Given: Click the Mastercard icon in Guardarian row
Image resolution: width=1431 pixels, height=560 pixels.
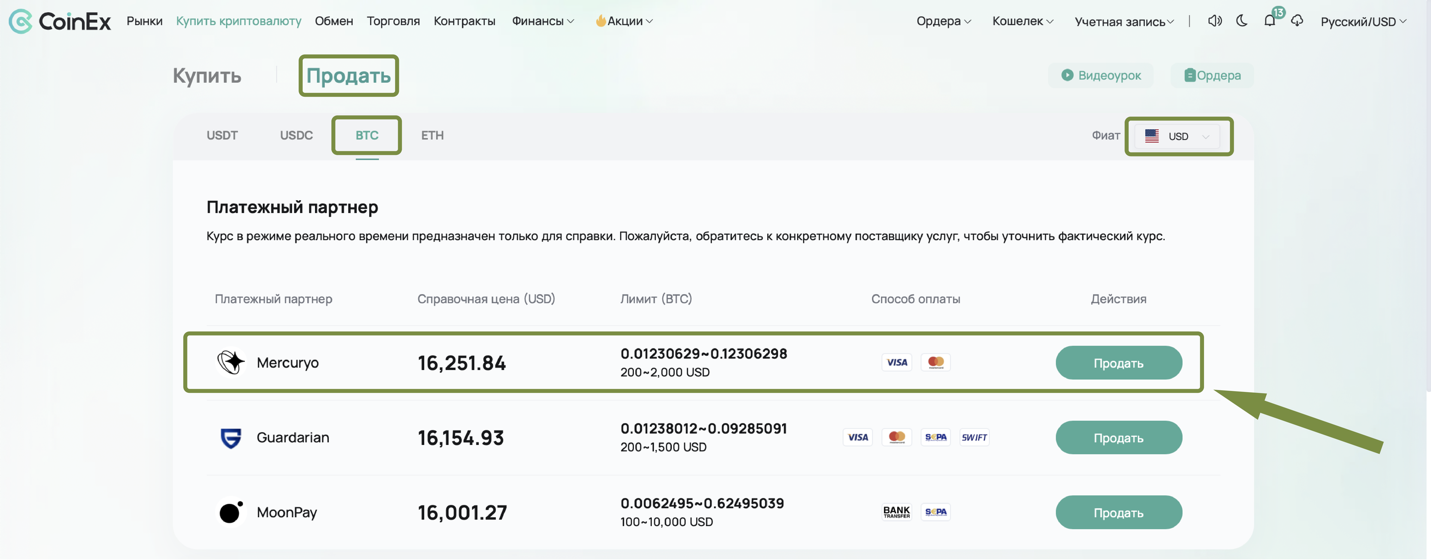Looking at the screenshot, I should coord(897,437).
